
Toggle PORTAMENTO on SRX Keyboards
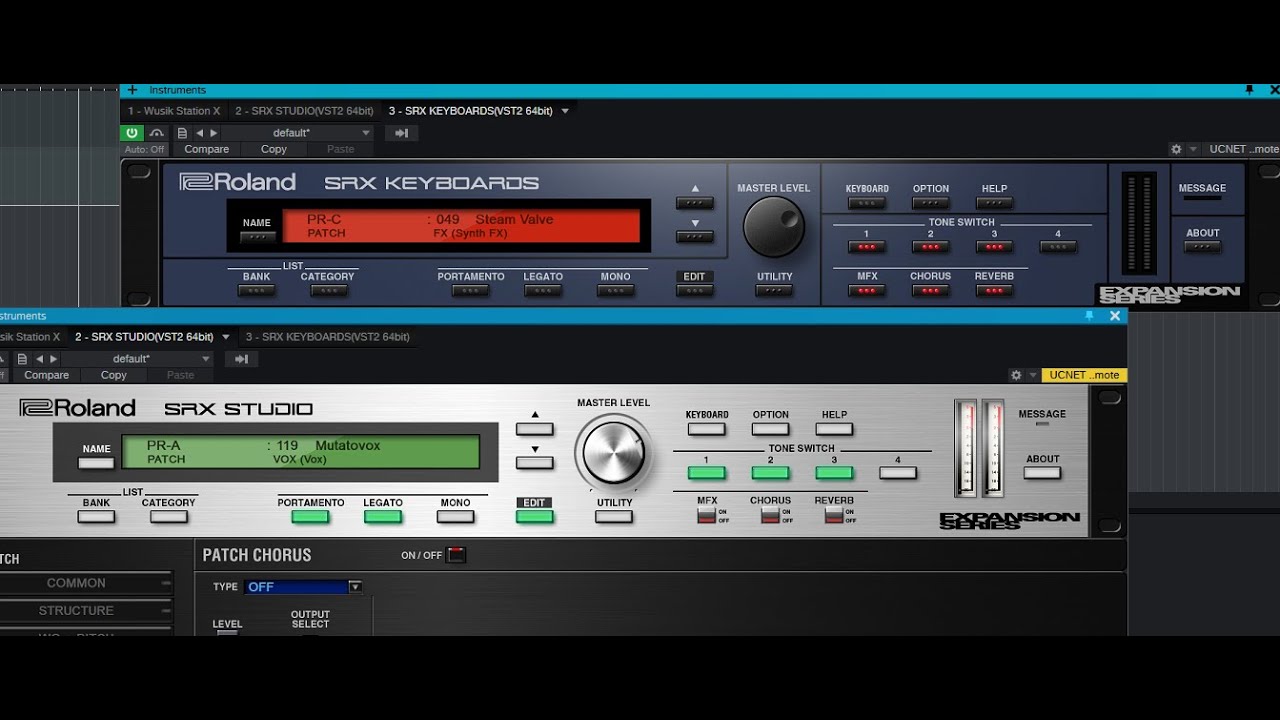tap(470, 291)
